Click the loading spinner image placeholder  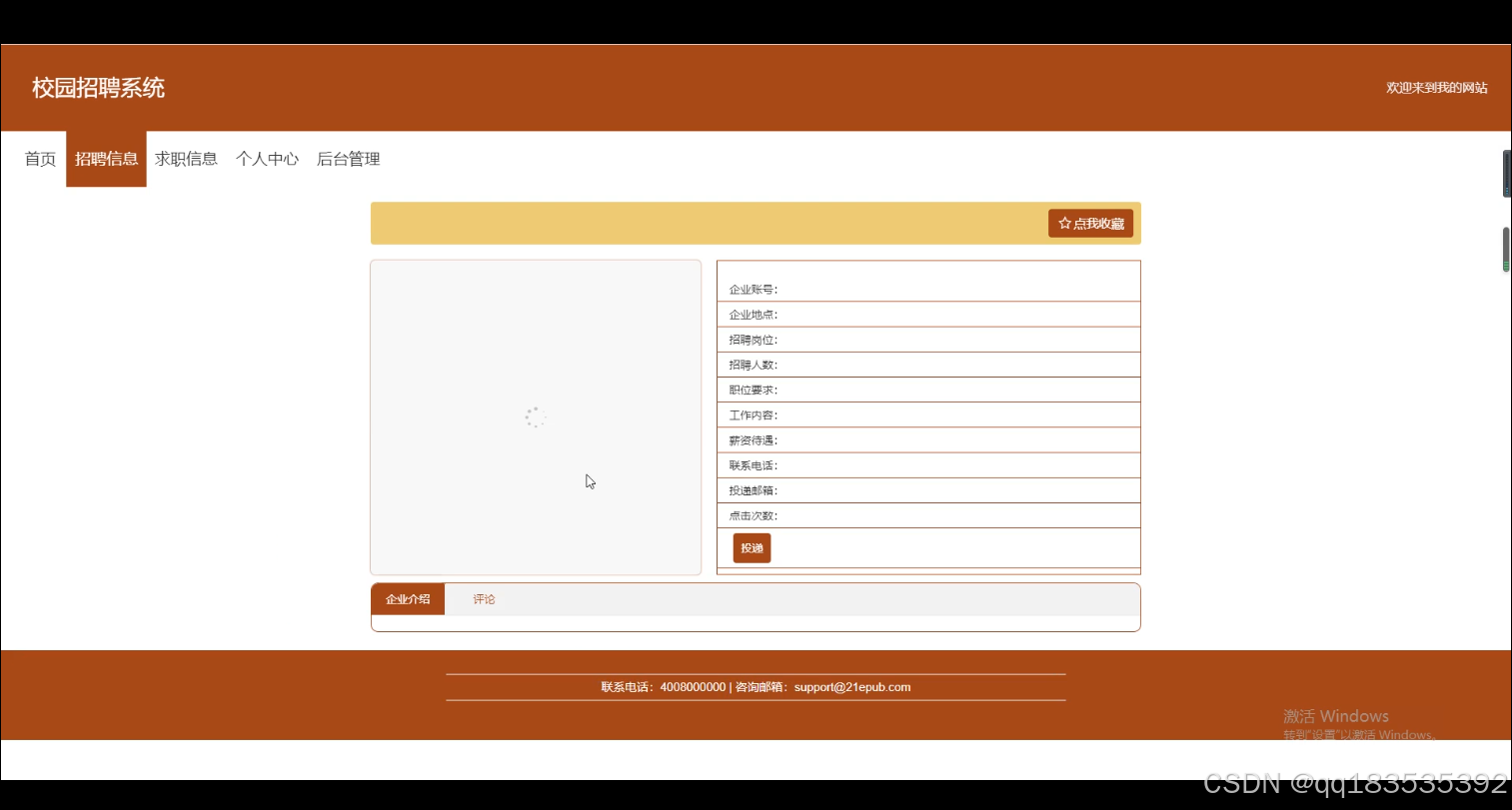click(x=536, y=417)
